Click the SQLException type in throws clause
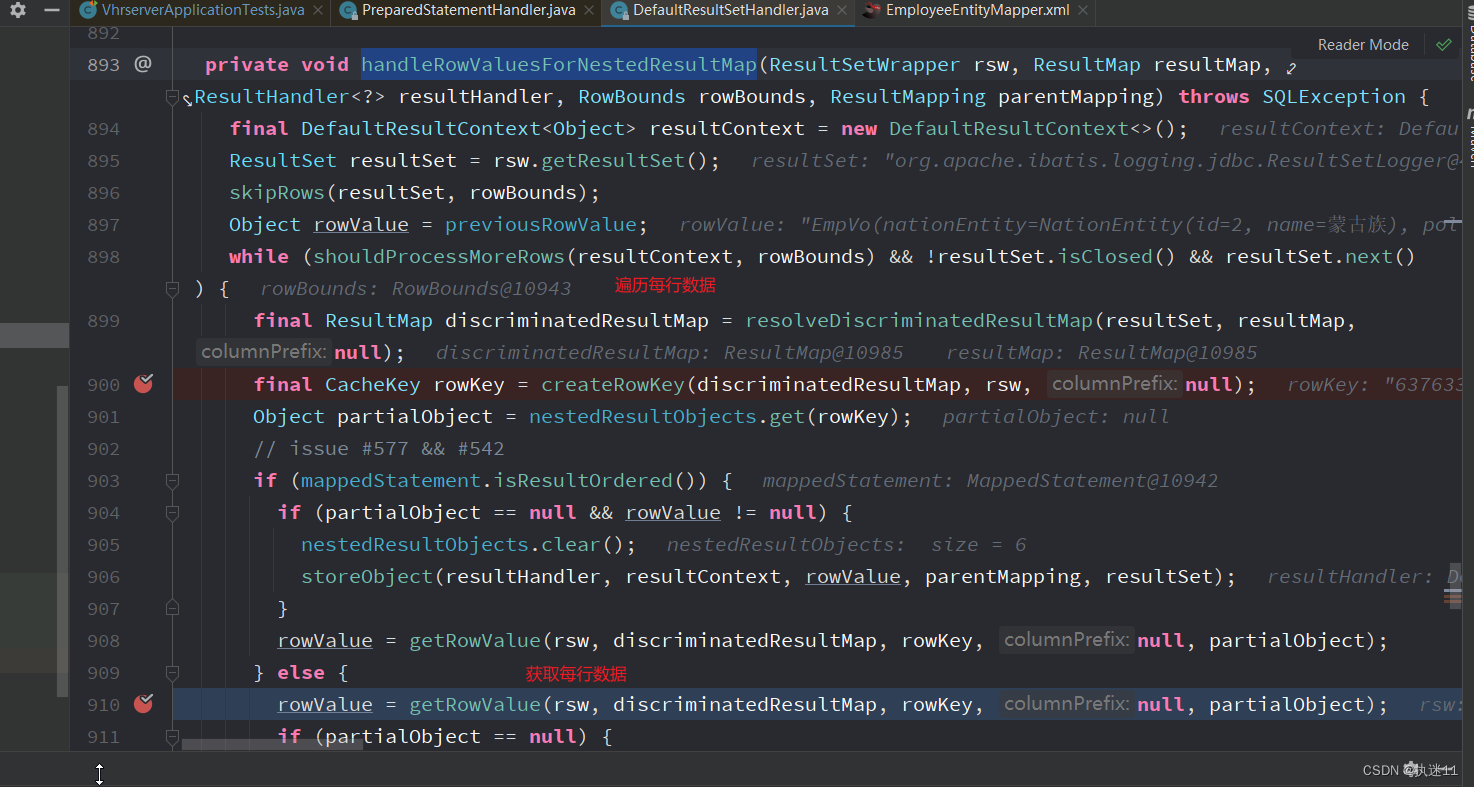Viewport: 1474px width, 787px height. coord(1334,97)
